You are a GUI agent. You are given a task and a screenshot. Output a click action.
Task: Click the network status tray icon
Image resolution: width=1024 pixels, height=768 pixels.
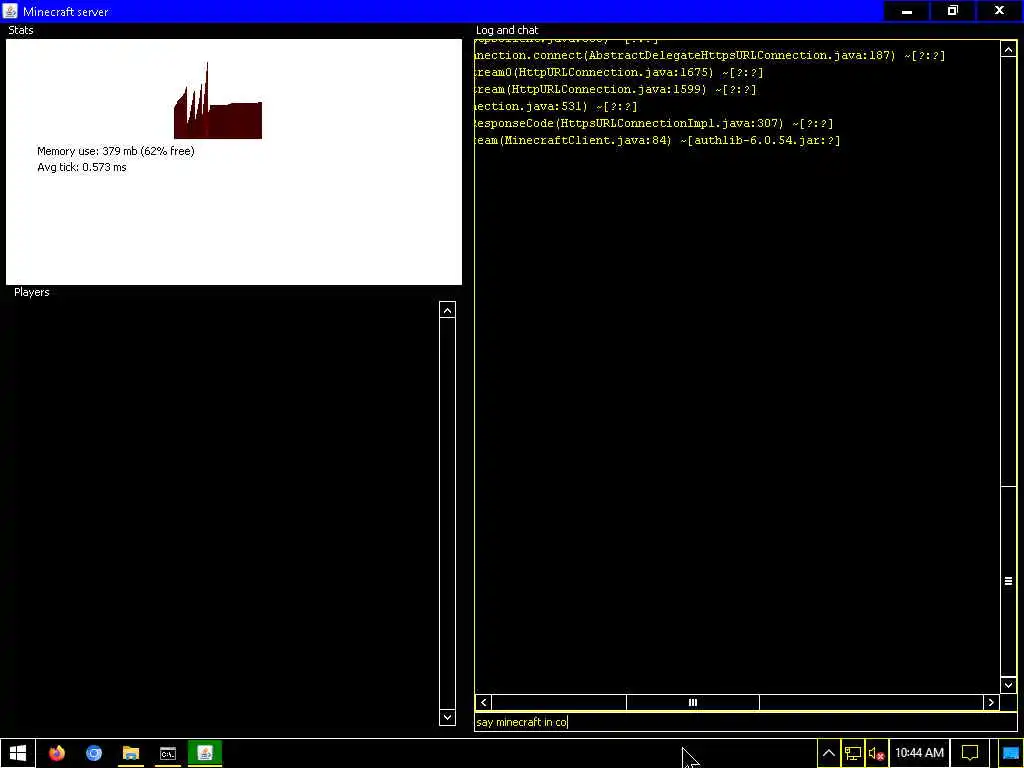[x=852, y=753]
